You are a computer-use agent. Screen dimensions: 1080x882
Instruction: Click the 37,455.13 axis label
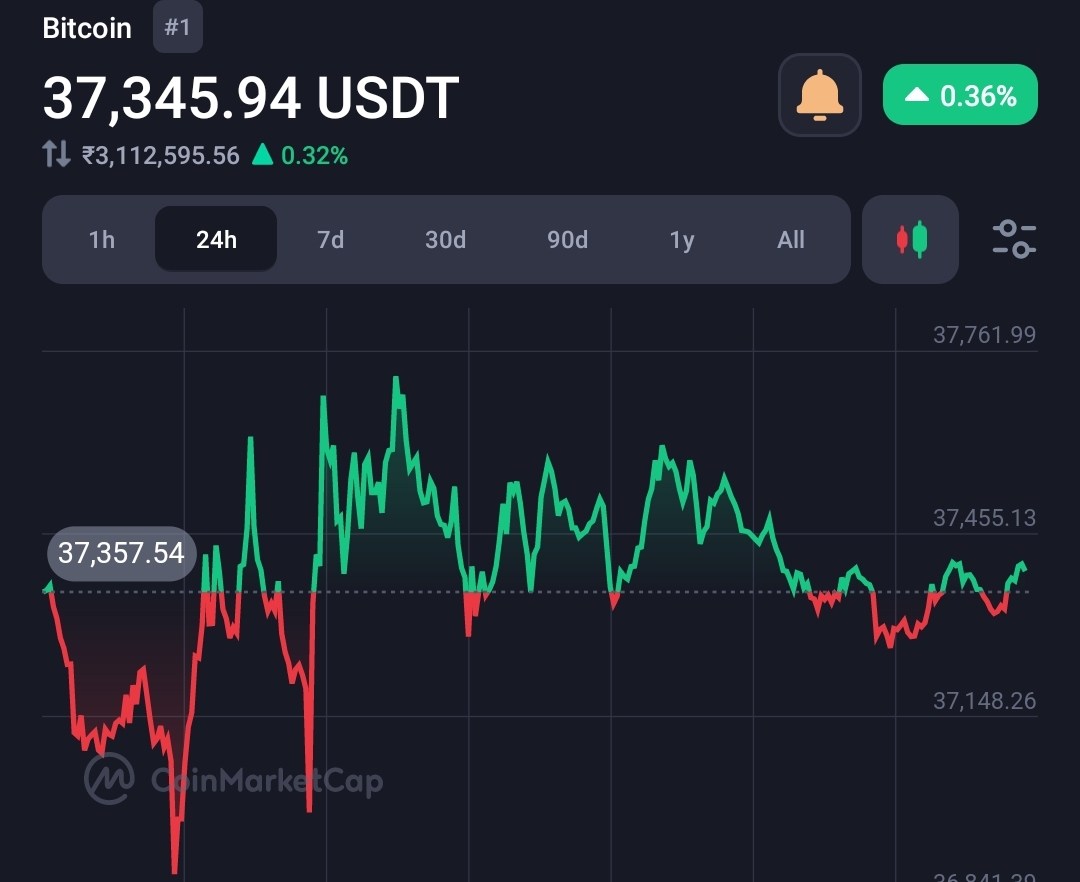point(984,518)
